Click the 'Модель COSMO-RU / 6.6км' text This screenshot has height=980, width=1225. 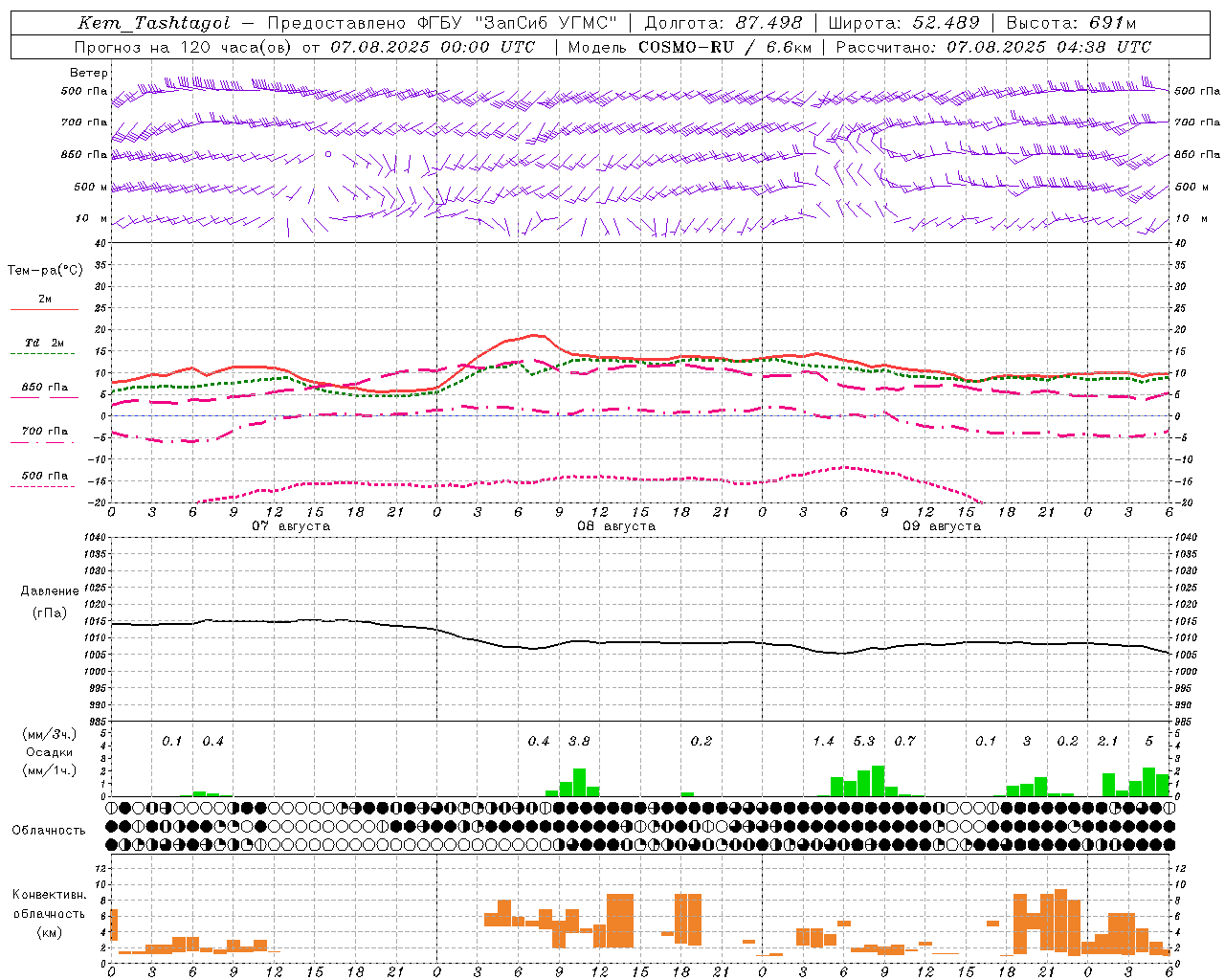pos(690,47)
